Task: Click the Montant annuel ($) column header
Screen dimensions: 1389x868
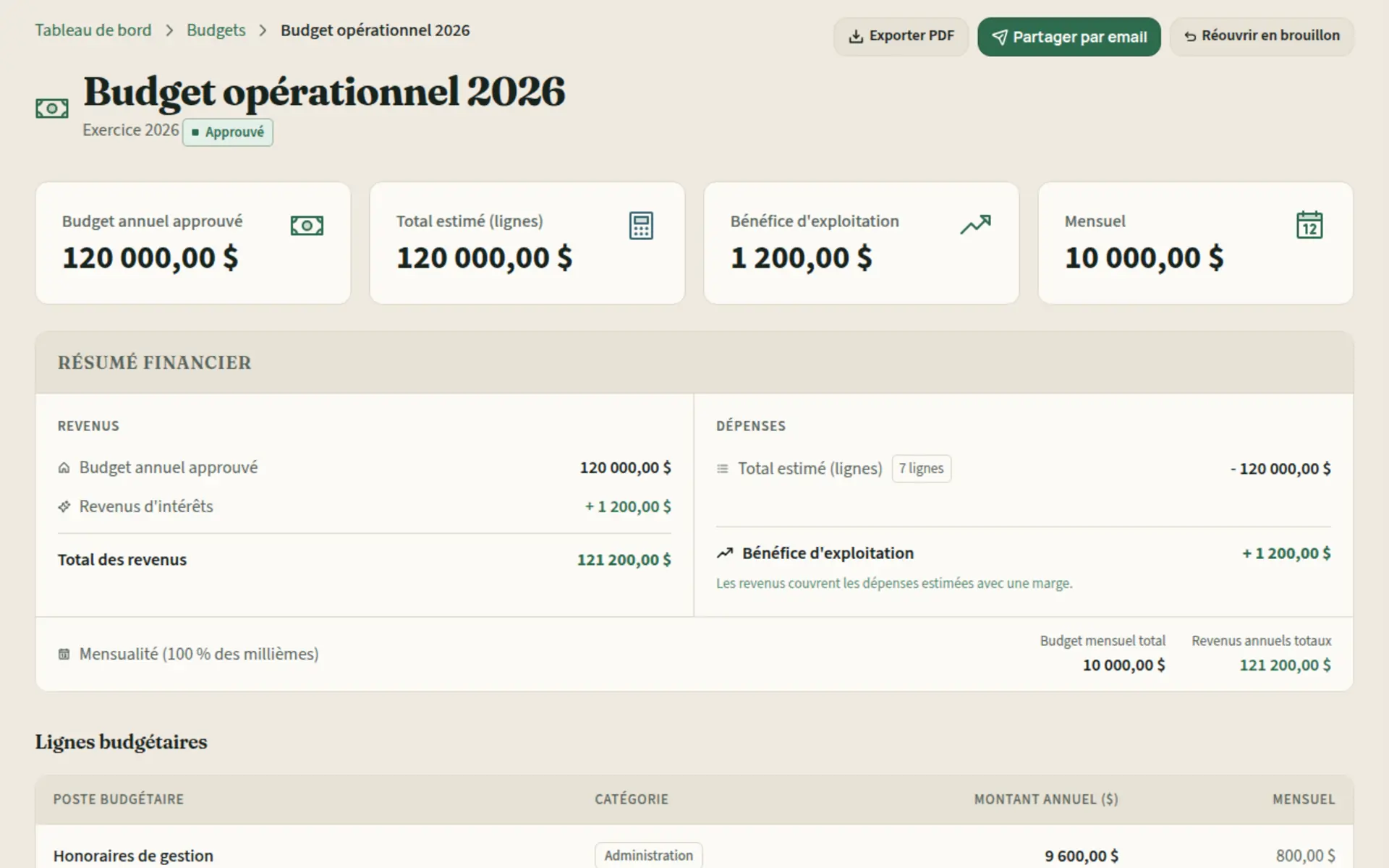Action: (x=1046, y=799)
